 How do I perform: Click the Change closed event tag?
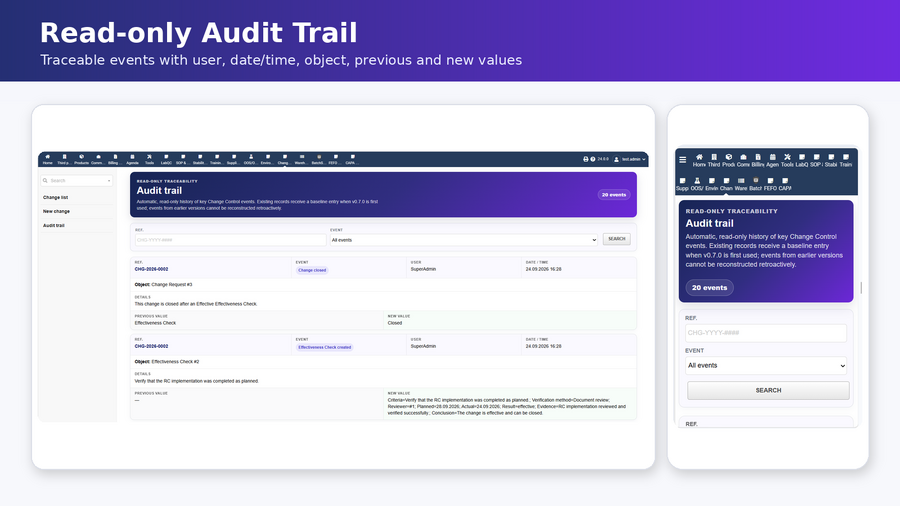coord(312,270)
